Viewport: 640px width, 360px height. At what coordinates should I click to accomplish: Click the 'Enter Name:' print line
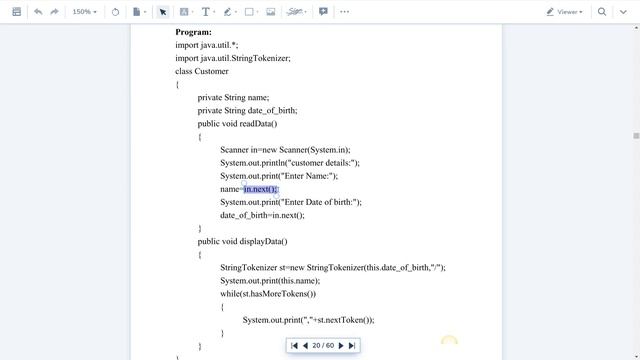click(279, 176)
